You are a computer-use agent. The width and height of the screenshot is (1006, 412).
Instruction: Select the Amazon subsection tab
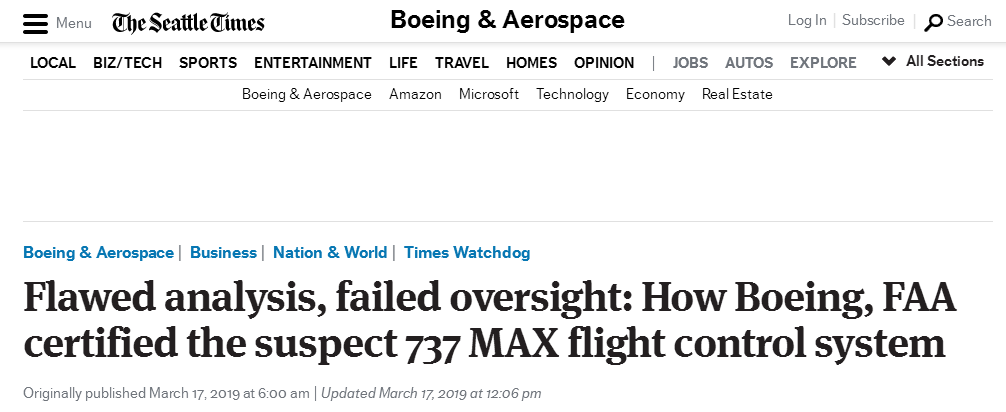click(x=415, y=94)
